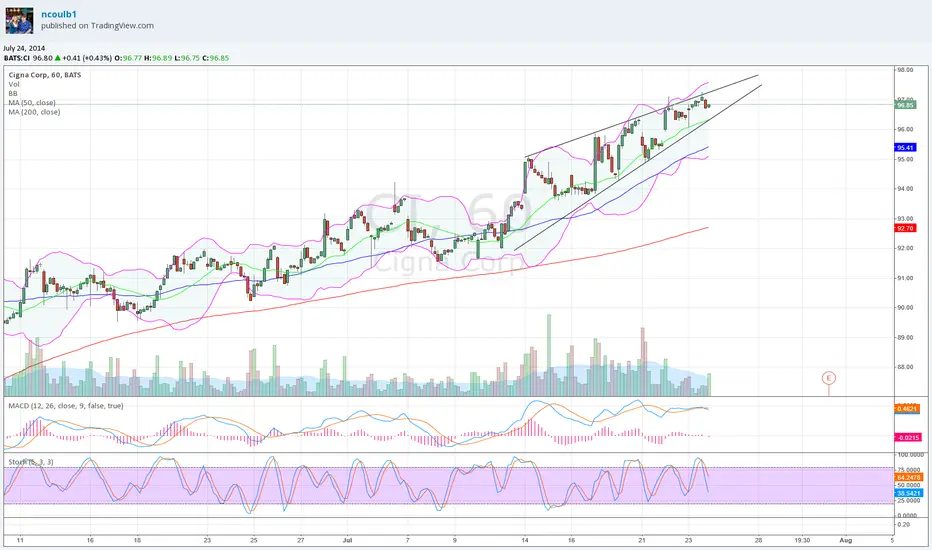932x550 pixels.
Task: Select the Vol indicator label
Action: [13, 84]
